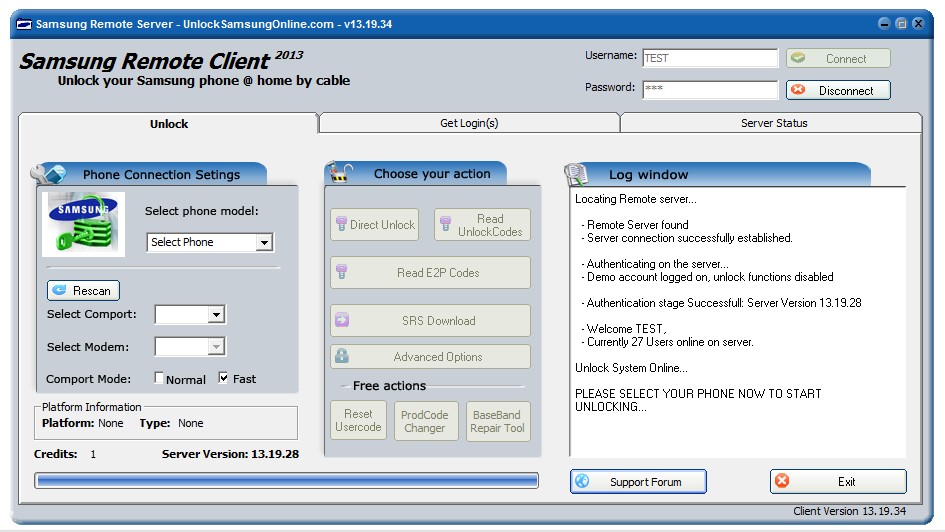Minimize the Samsung Remote Server window
Image resolution: width=945 pixels, height=532 pixels.
884,23
